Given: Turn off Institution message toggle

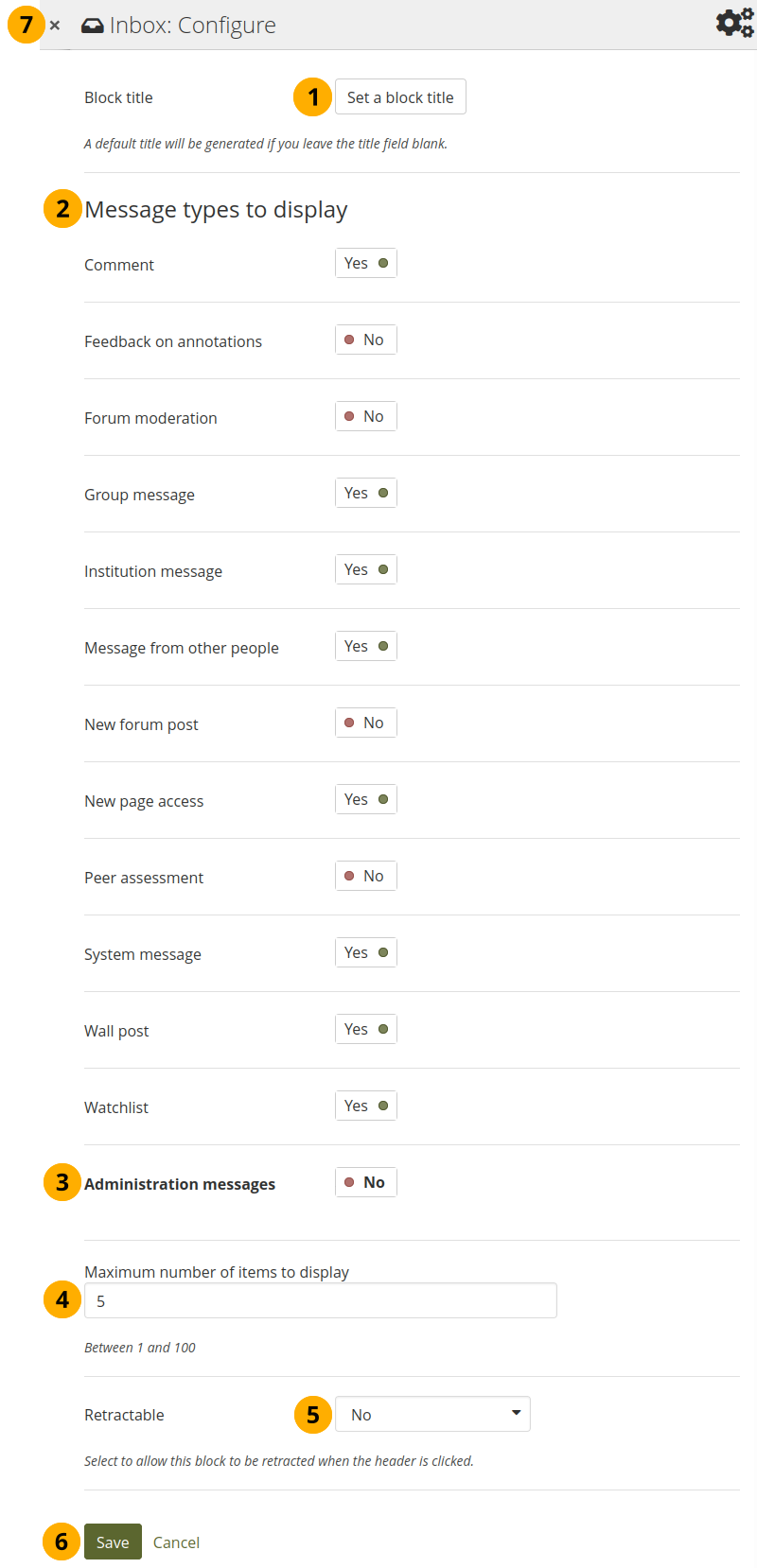Looking at the screenshot, I should point(366,570).
